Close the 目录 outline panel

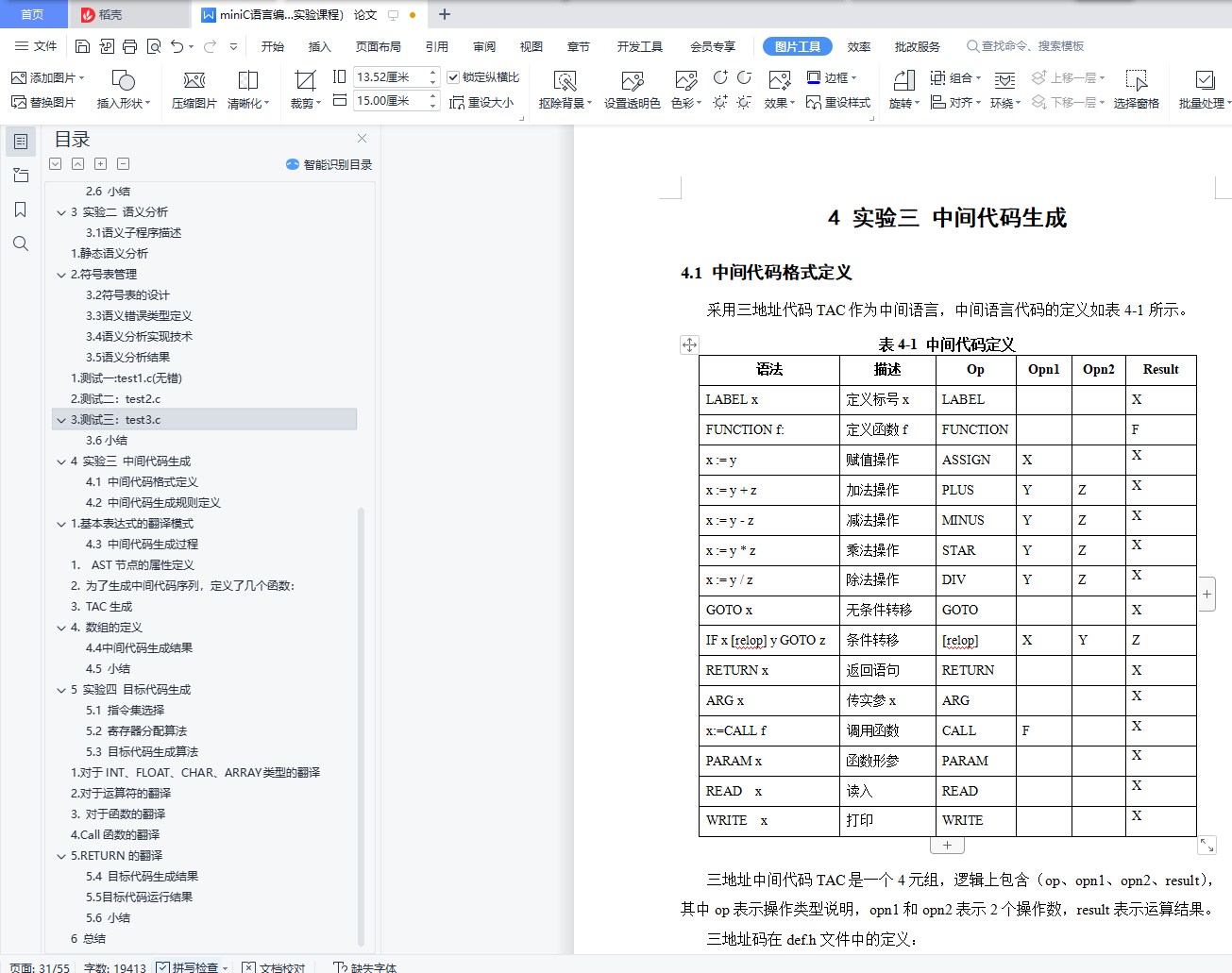pyautogui.click(x=362, y=139)
